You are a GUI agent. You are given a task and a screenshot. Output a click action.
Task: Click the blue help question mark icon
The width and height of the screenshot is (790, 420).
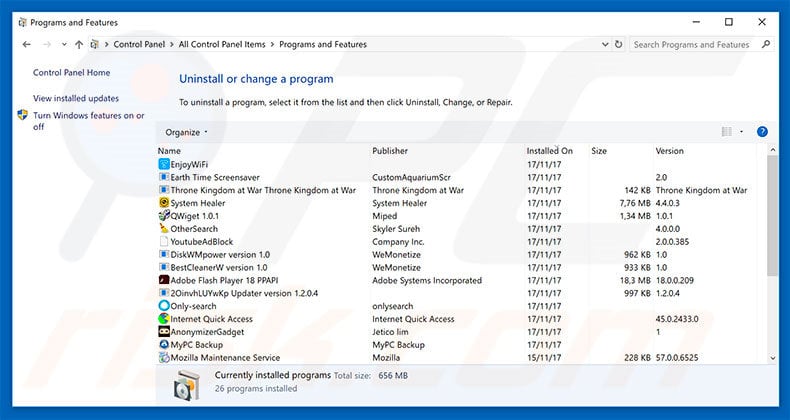tap(762, 132)
